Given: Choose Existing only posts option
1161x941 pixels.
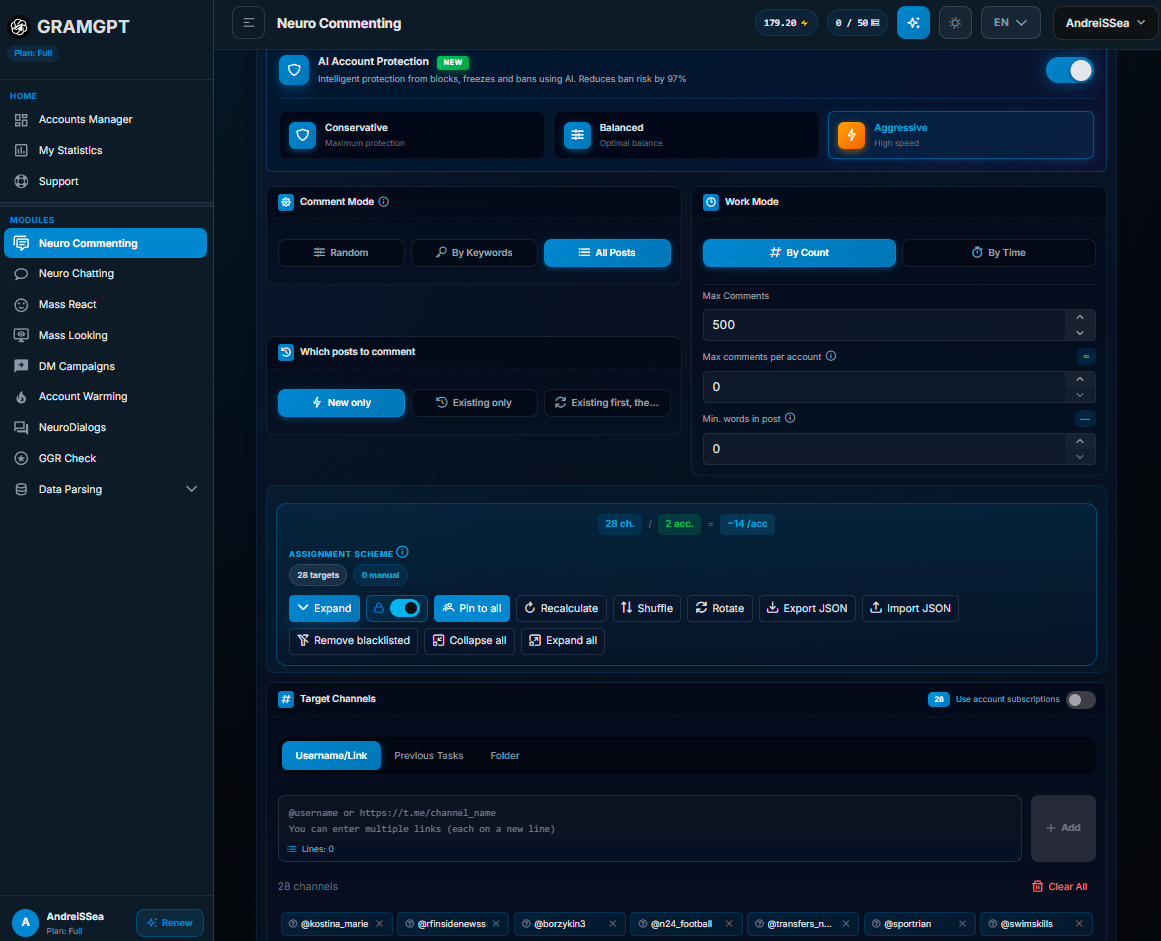Looking at the screenshot, I should (474, 403).
